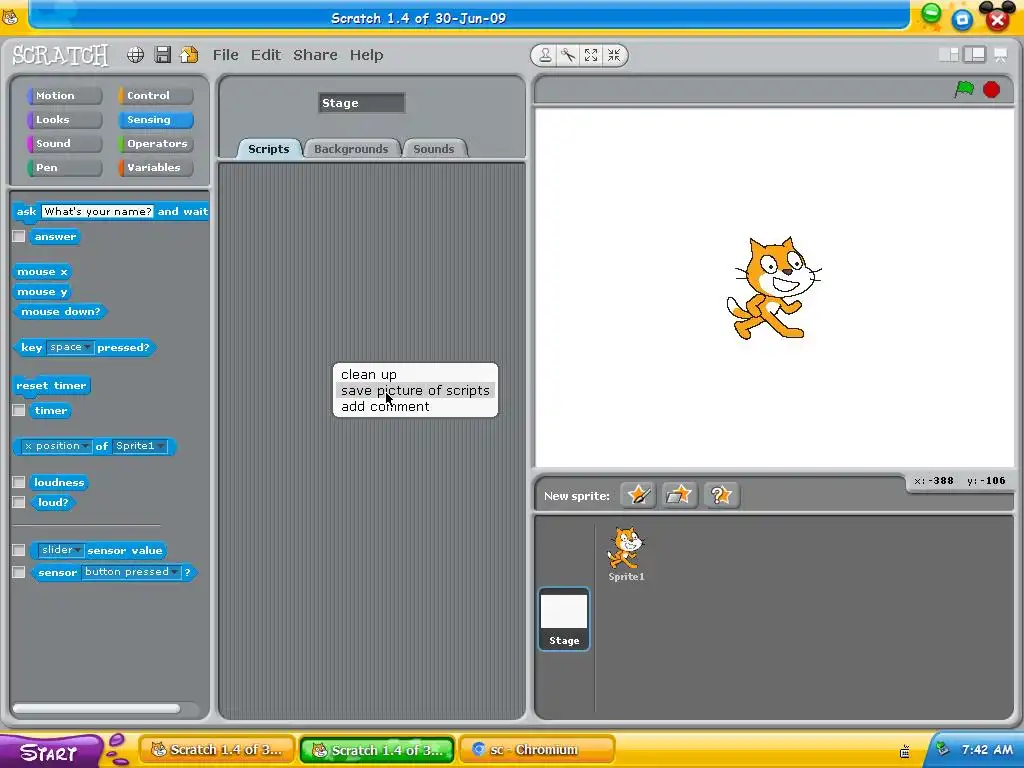The width and height of the screenshot is (1024, 768).
Task: Open the File menu
Action: [x=225, y=55]
